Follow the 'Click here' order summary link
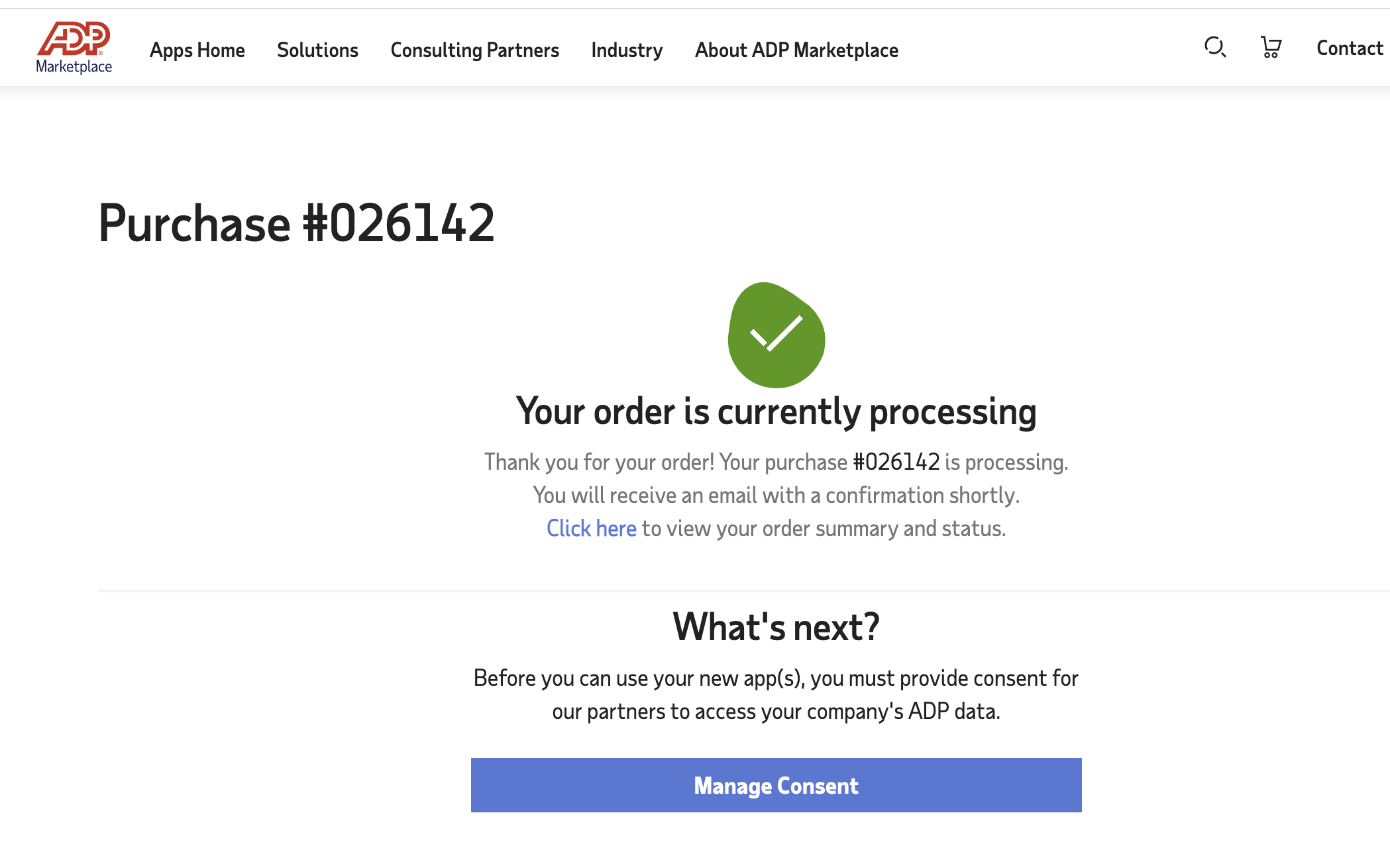 click(x=591, y=529)
